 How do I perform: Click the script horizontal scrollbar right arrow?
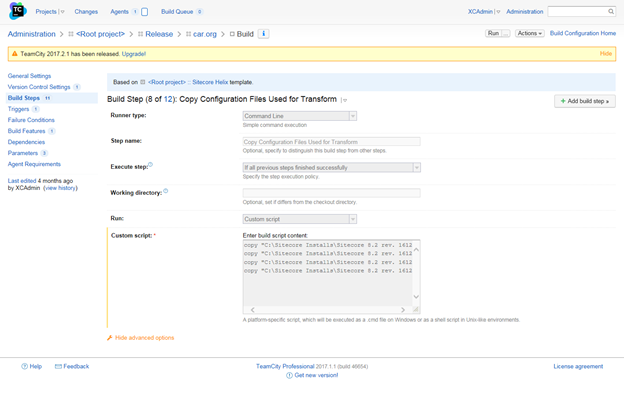click(x=403, y=309)
